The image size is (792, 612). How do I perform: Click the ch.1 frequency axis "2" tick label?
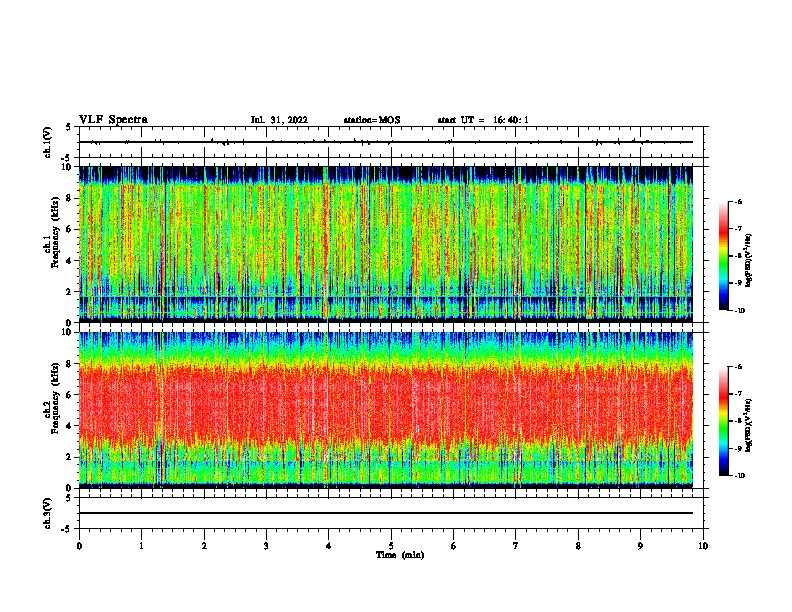tap(70, 292)
